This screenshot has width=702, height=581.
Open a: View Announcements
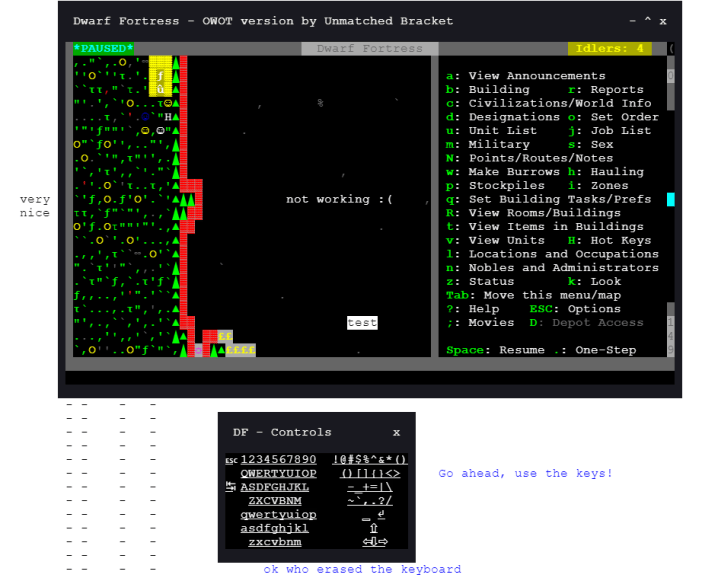[x=526, y=76]
